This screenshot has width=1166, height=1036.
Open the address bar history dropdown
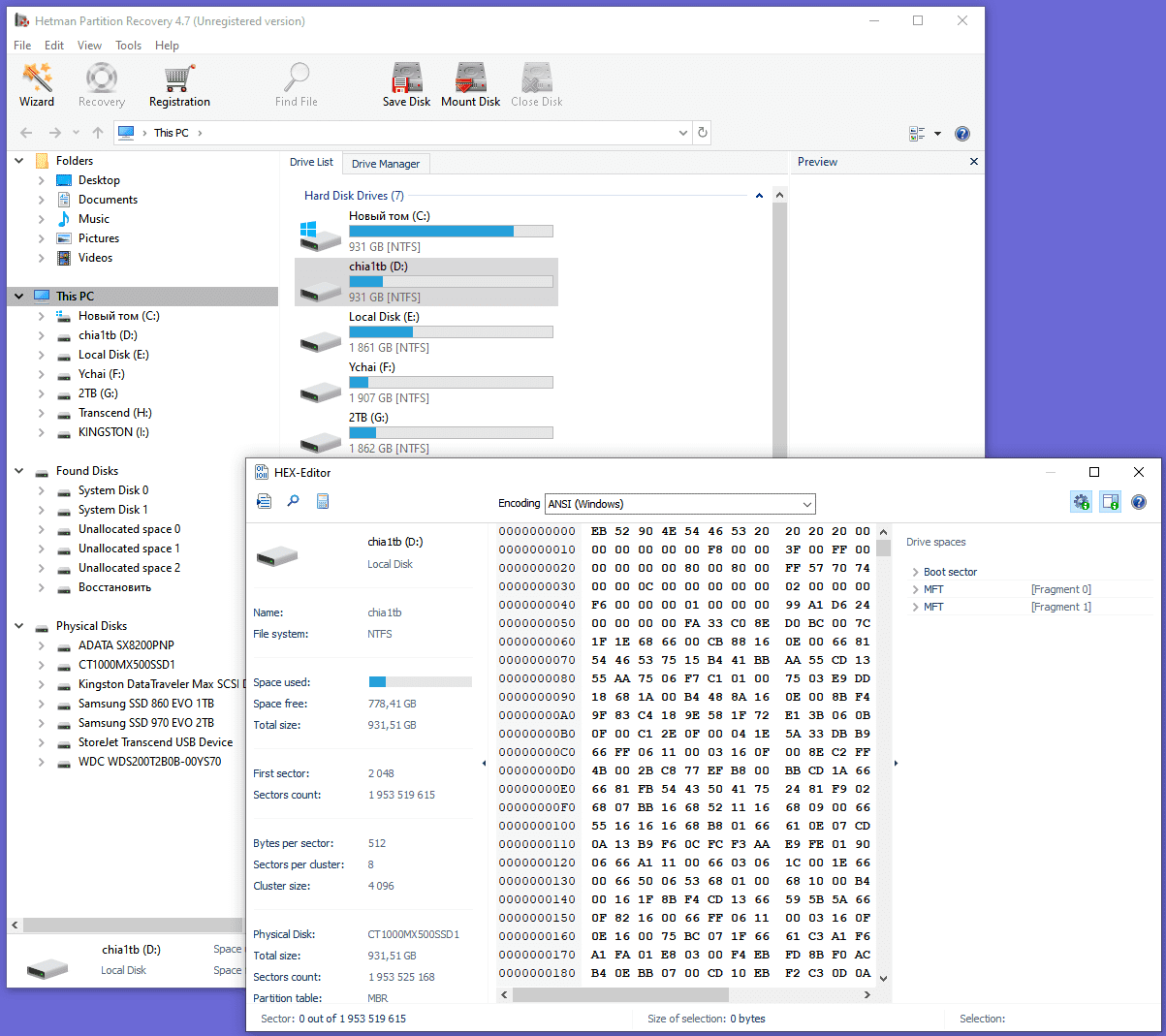pos(682,133)
